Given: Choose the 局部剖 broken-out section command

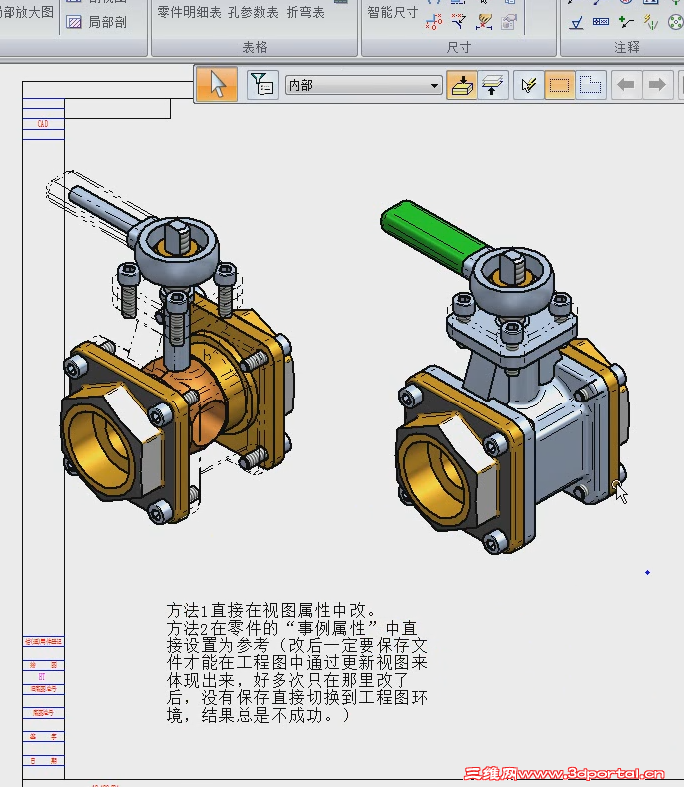Looking at the screenshot, I should (96, 22).
